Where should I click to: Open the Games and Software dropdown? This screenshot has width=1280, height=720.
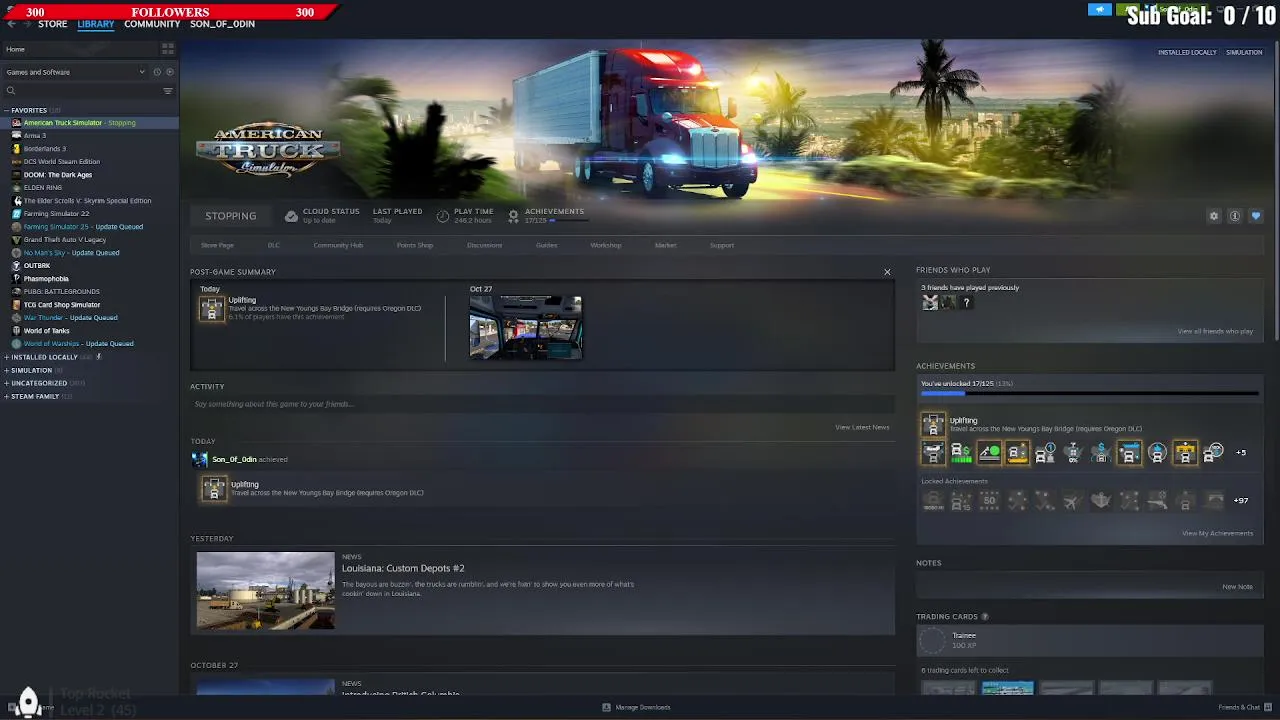75,72
